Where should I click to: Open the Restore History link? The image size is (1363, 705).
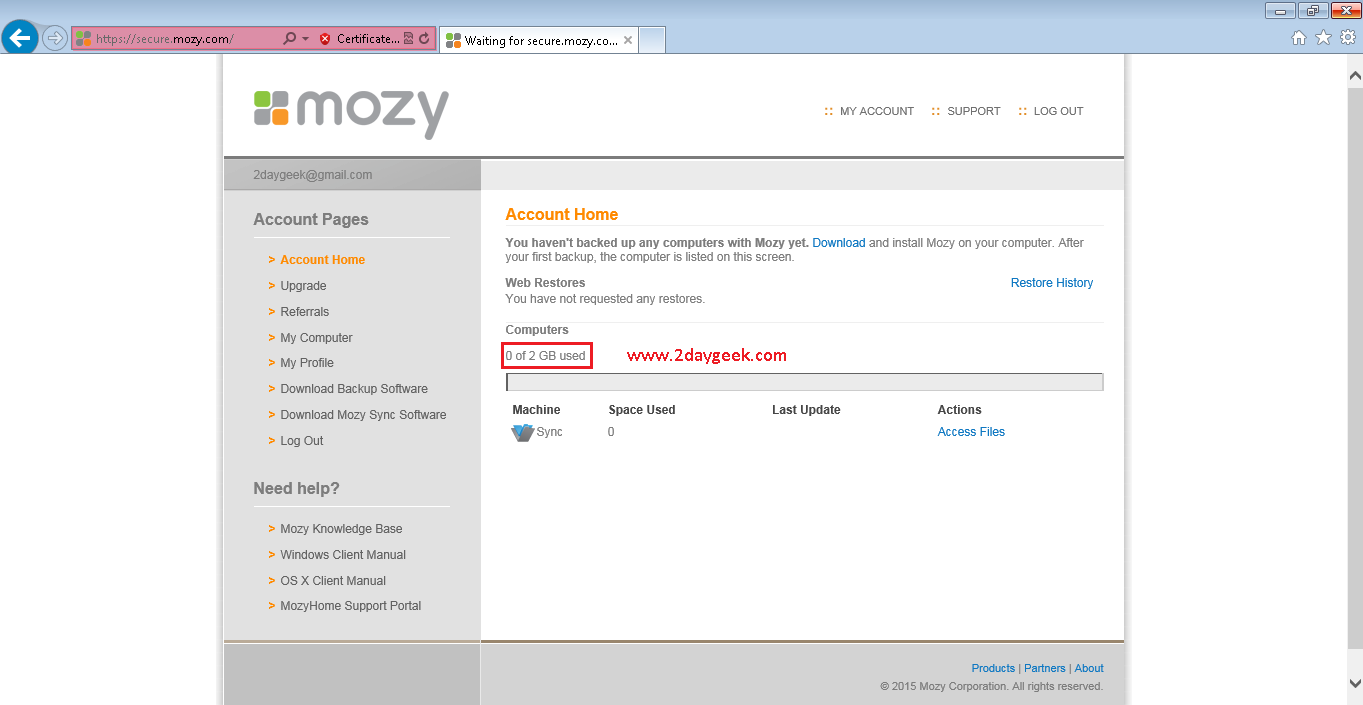[1052, 283]
